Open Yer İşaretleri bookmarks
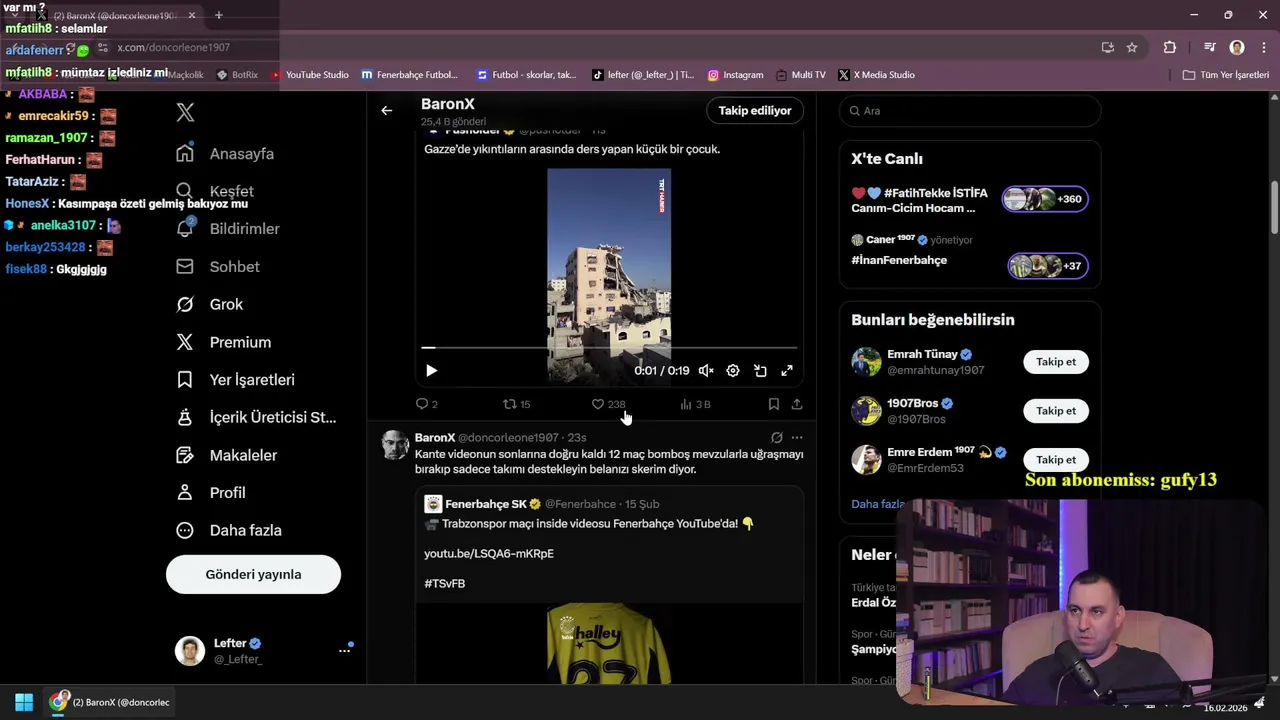1280x720 pixels. (235, 380)
